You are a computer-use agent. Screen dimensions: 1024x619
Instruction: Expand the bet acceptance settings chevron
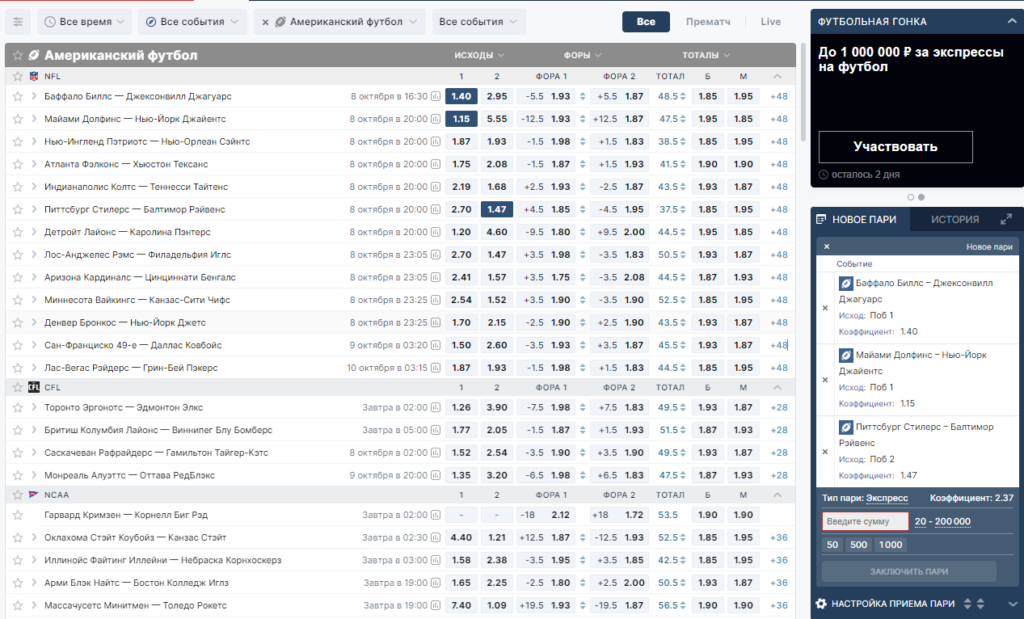click(1012, 604)
